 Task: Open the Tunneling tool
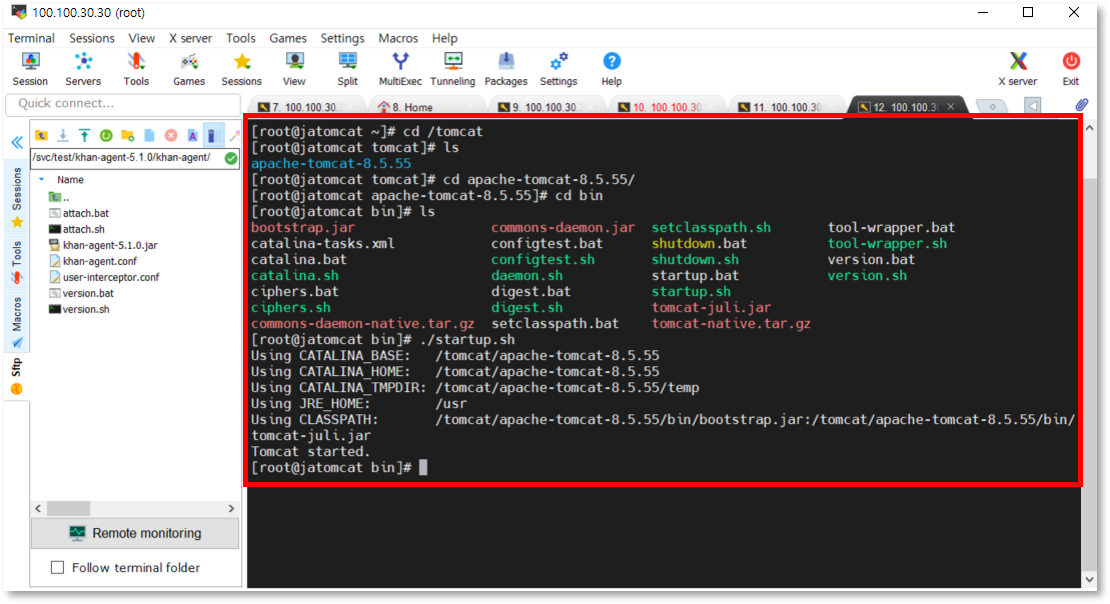pos(453,68)
